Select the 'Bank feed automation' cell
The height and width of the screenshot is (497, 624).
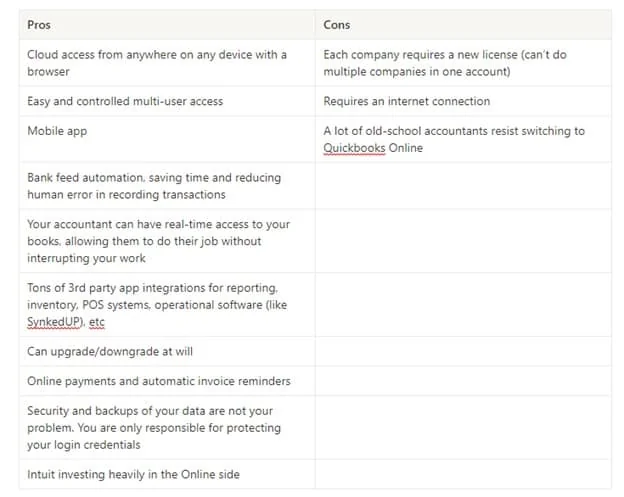[167, 186]
